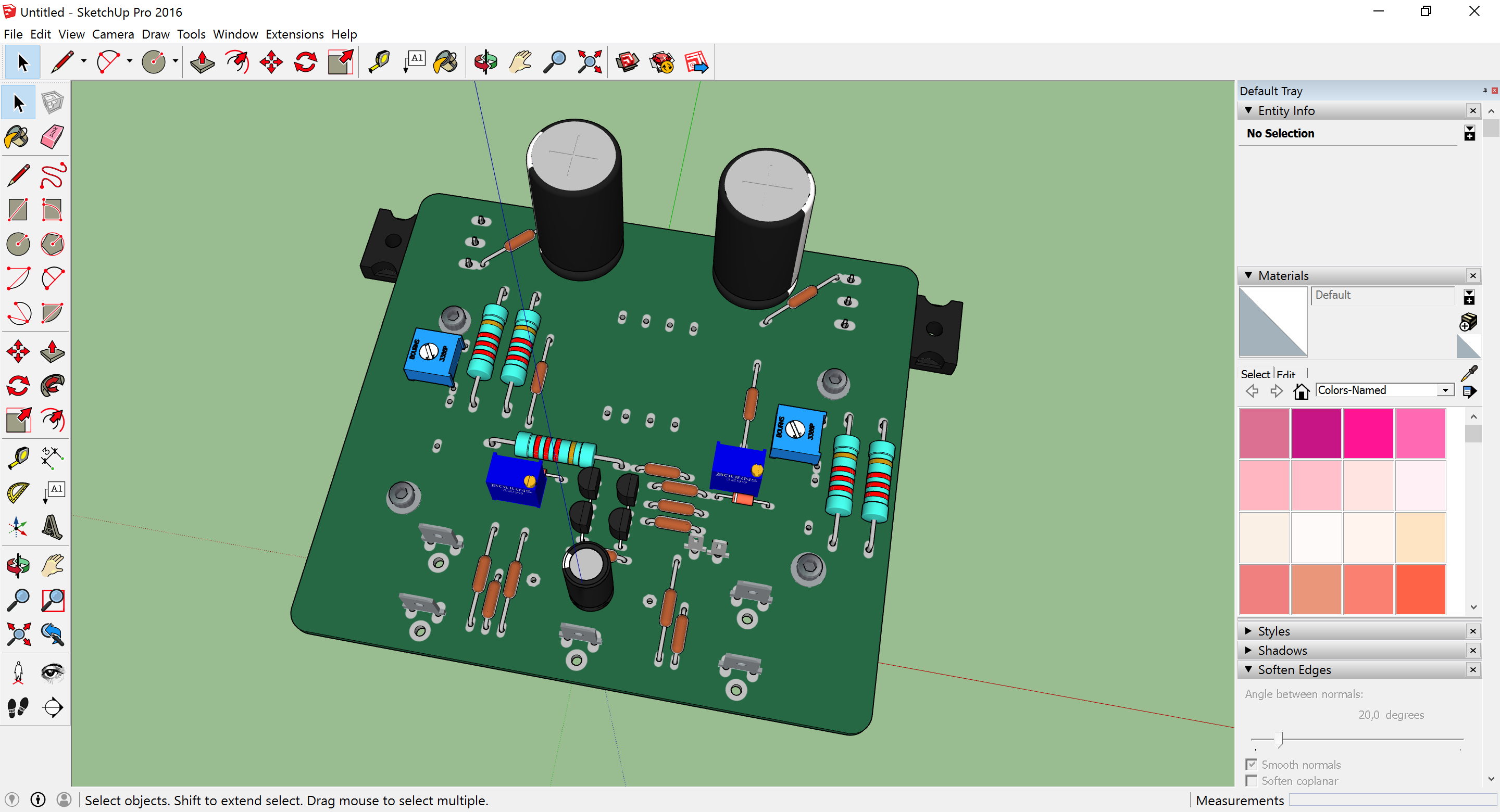The height and width of the screenshot is (812, 1500).
Task: Open Arc tool dropdown arrow
Action: tap(129, 62)
